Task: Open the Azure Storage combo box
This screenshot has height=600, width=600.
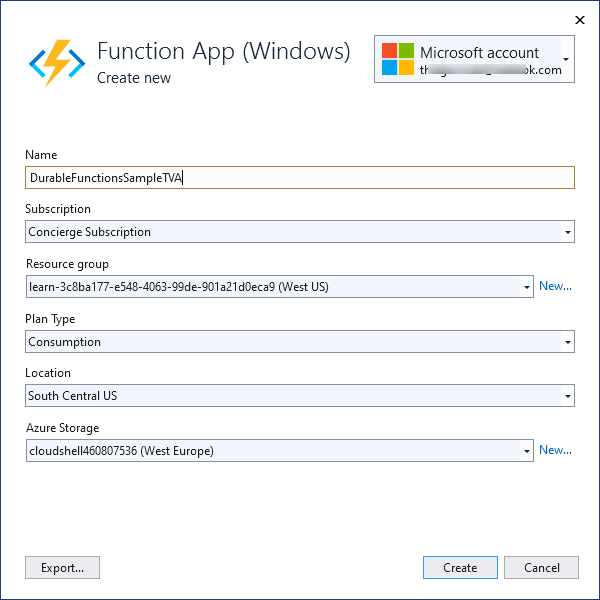Action: [280, 450]
